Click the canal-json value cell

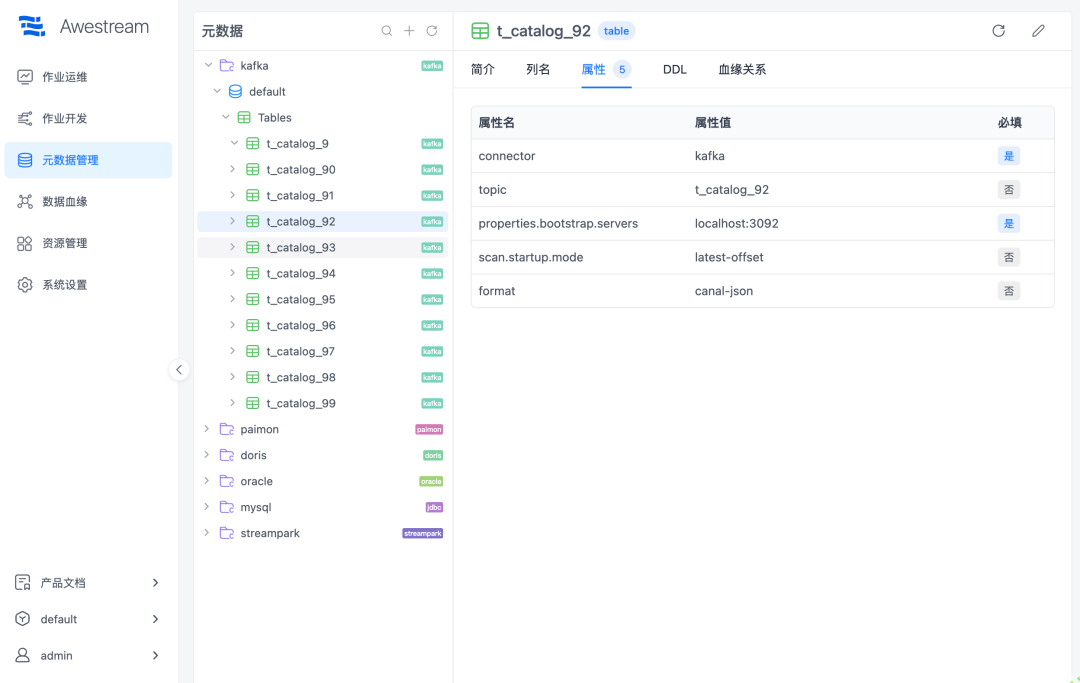click(x=723, y=291)
